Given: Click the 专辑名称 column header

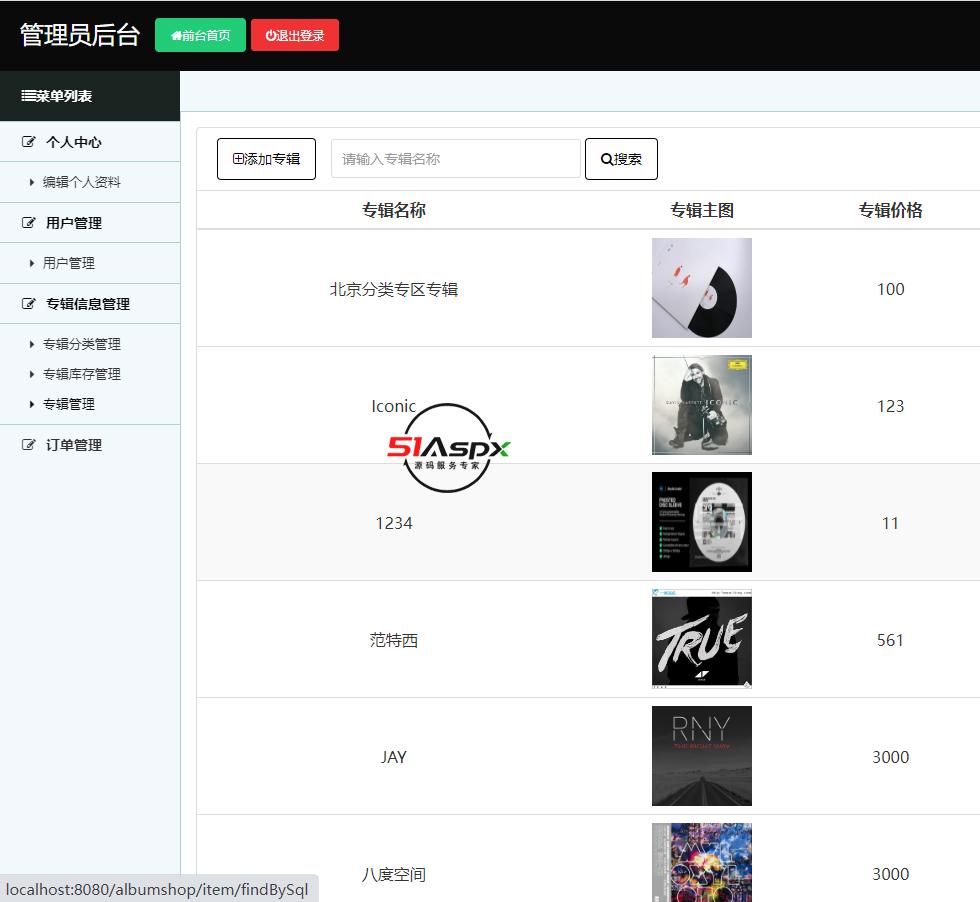Looking at the screenshot, I should coord(394,210).
